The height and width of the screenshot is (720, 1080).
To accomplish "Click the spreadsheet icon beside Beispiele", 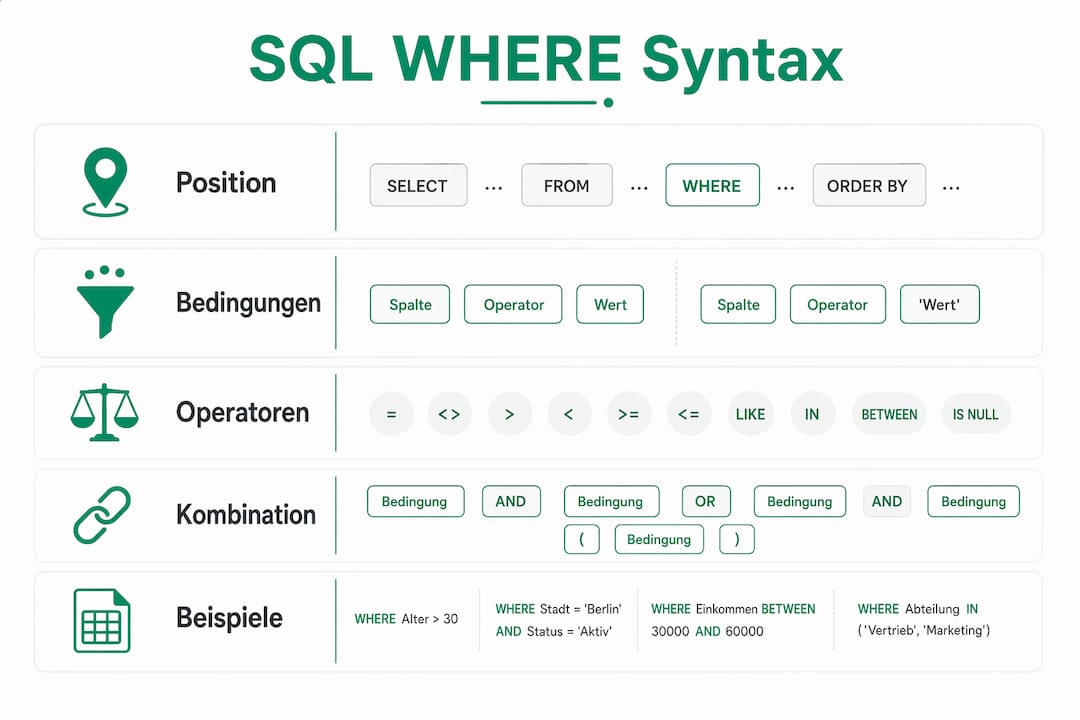I will (x=102, y=620).
